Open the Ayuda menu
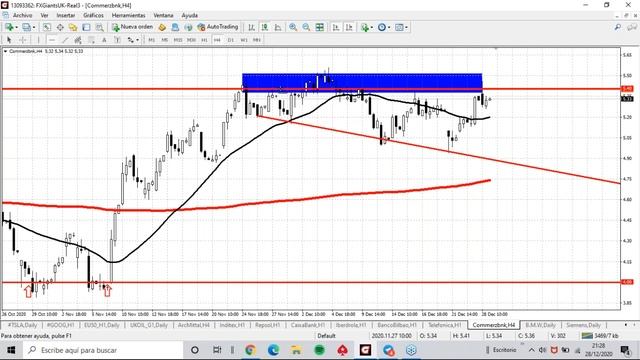This screenshot has height=360, width=640. coord(189,16)
